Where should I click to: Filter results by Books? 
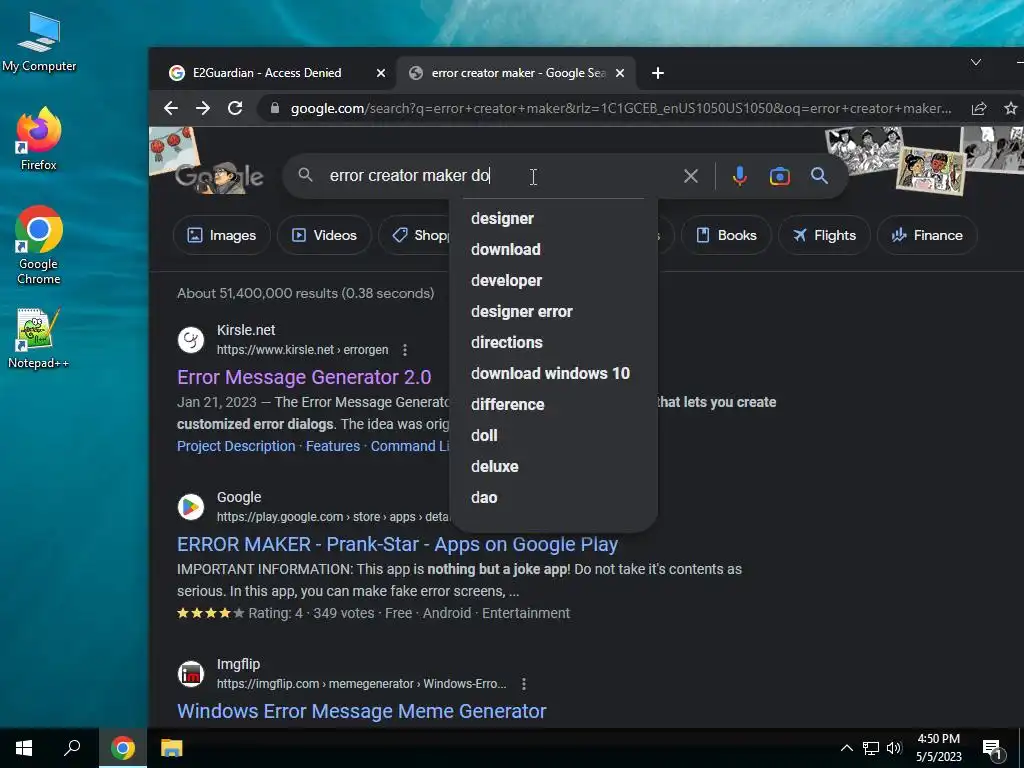[x=726, y=235]
